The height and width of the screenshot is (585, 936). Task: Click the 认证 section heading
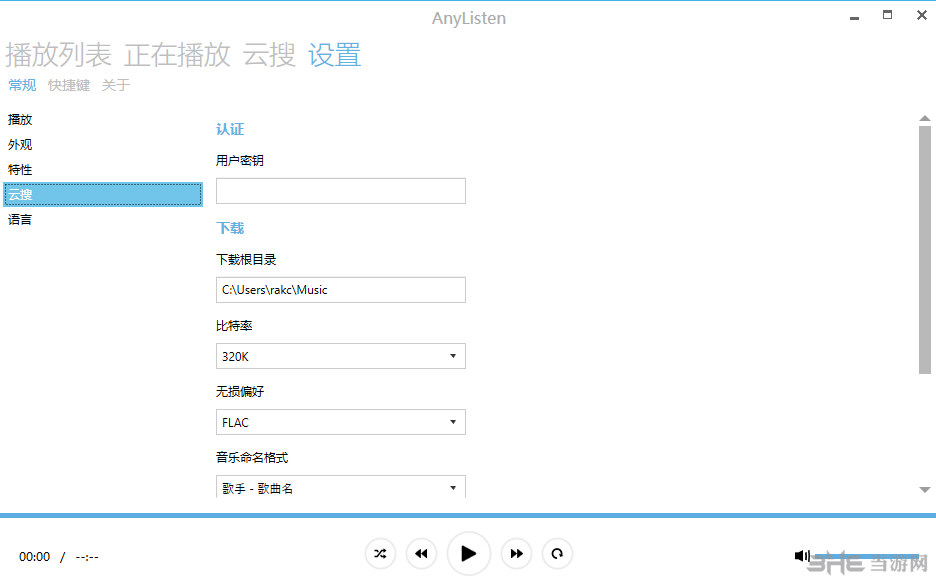230,130
